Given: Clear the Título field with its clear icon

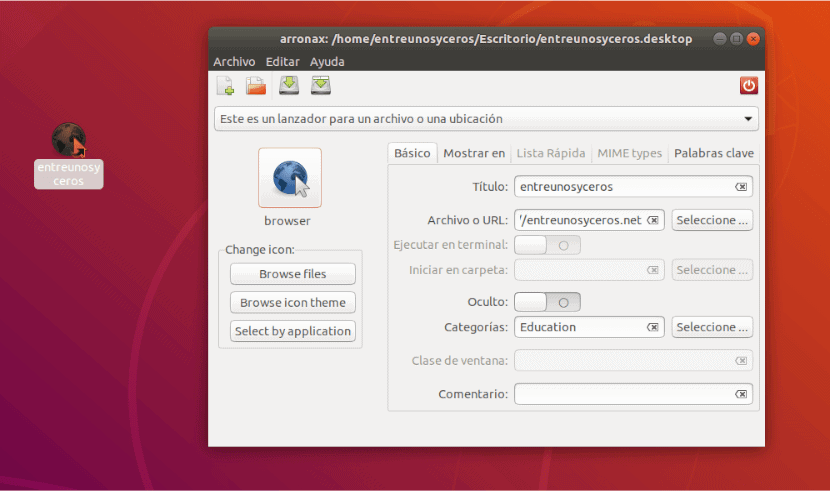Looking at the screenshot, I should [741, 187].
